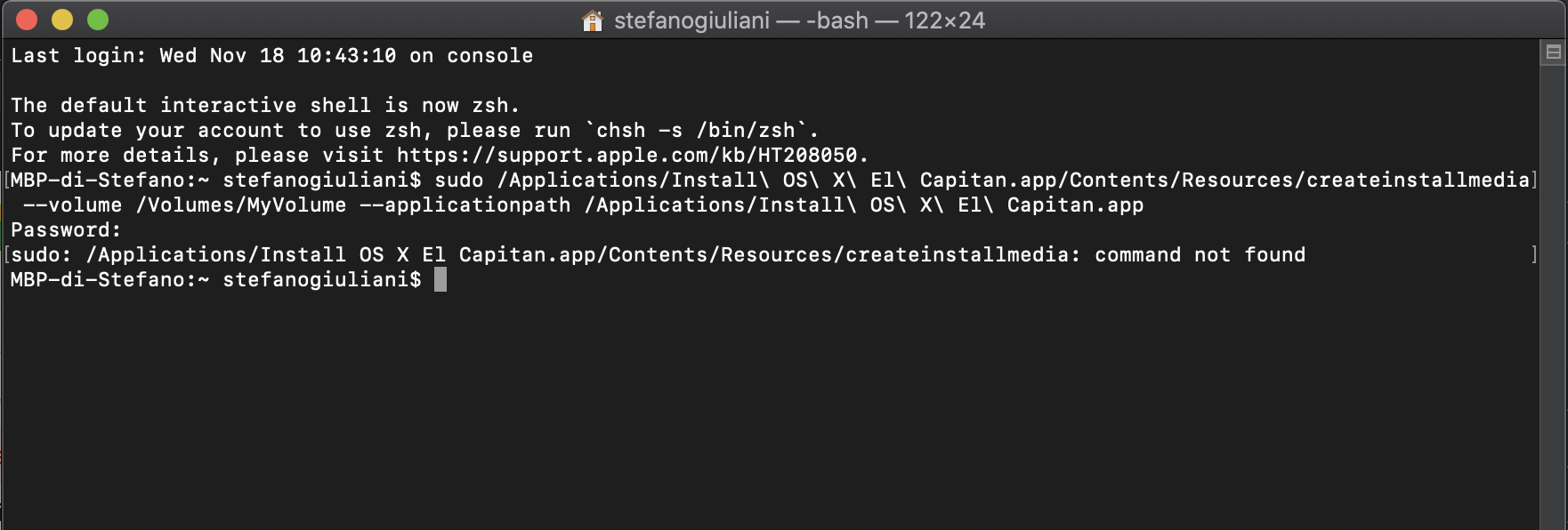
Task: Click "createinstallmedia" in the sudo error line
Action: [x=957, y=255]
